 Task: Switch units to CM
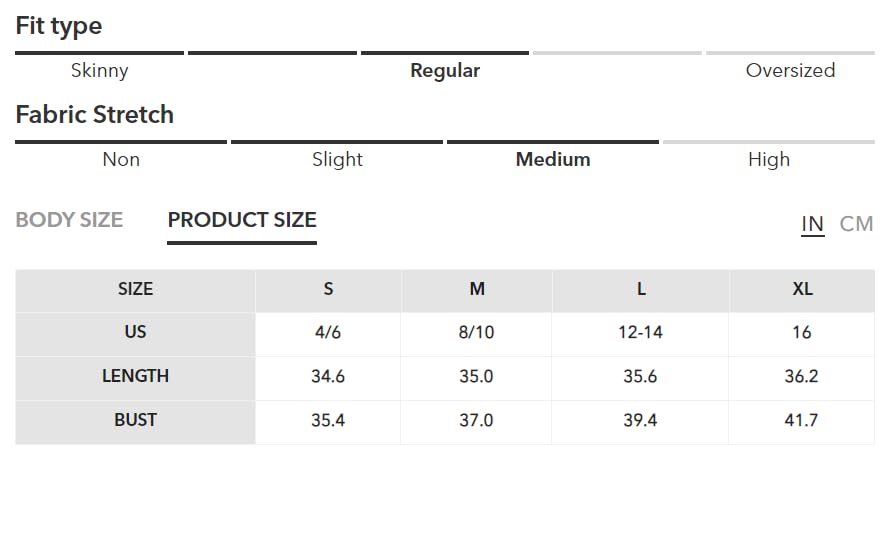pyautogui.click(x=856, y=224)
